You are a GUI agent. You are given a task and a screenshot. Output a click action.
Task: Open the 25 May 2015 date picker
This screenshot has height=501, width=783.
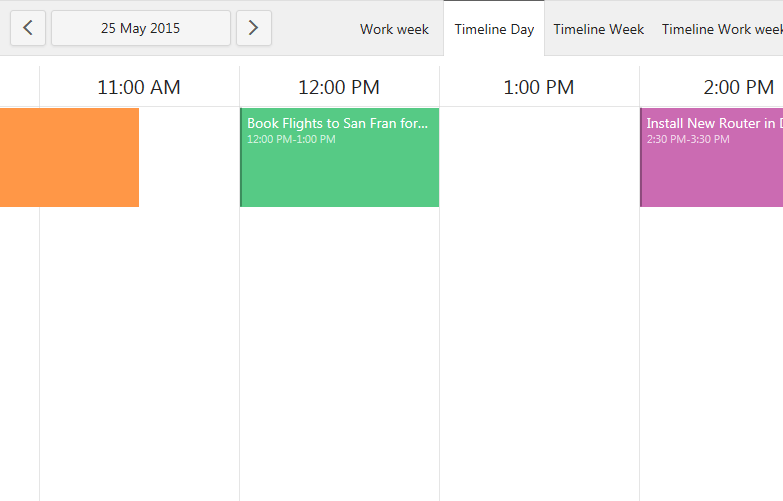(x=141, y=28)
